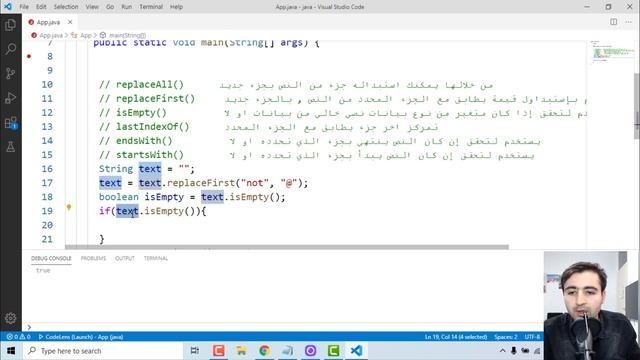The image size is (640, 360).
Task: Split the editor right
Action: pyautogui.click(x=613, y=22)
